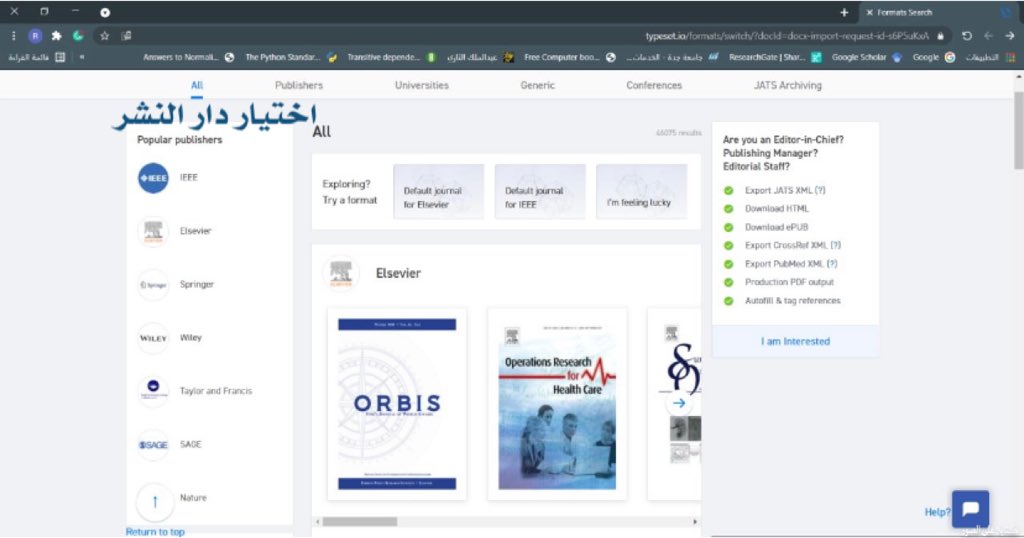Screen dimensions: 1024x538
Task: Click the Download ePUB text
Action: tap(776, 227)
